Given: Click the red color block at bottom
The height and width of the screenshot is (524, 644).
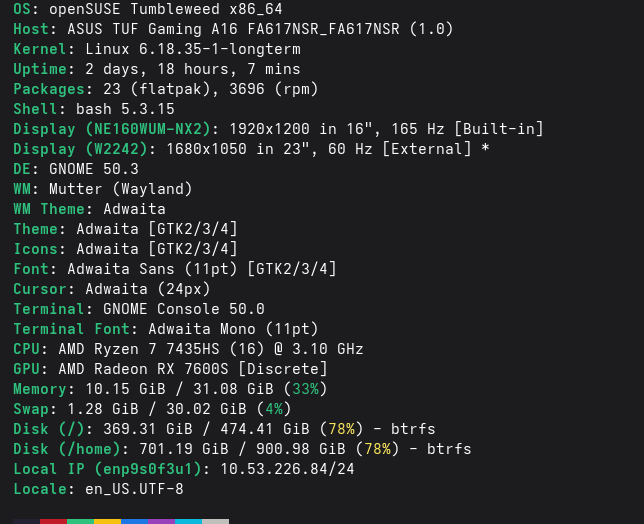Looking at the screenshot, I should coord(53,522).
